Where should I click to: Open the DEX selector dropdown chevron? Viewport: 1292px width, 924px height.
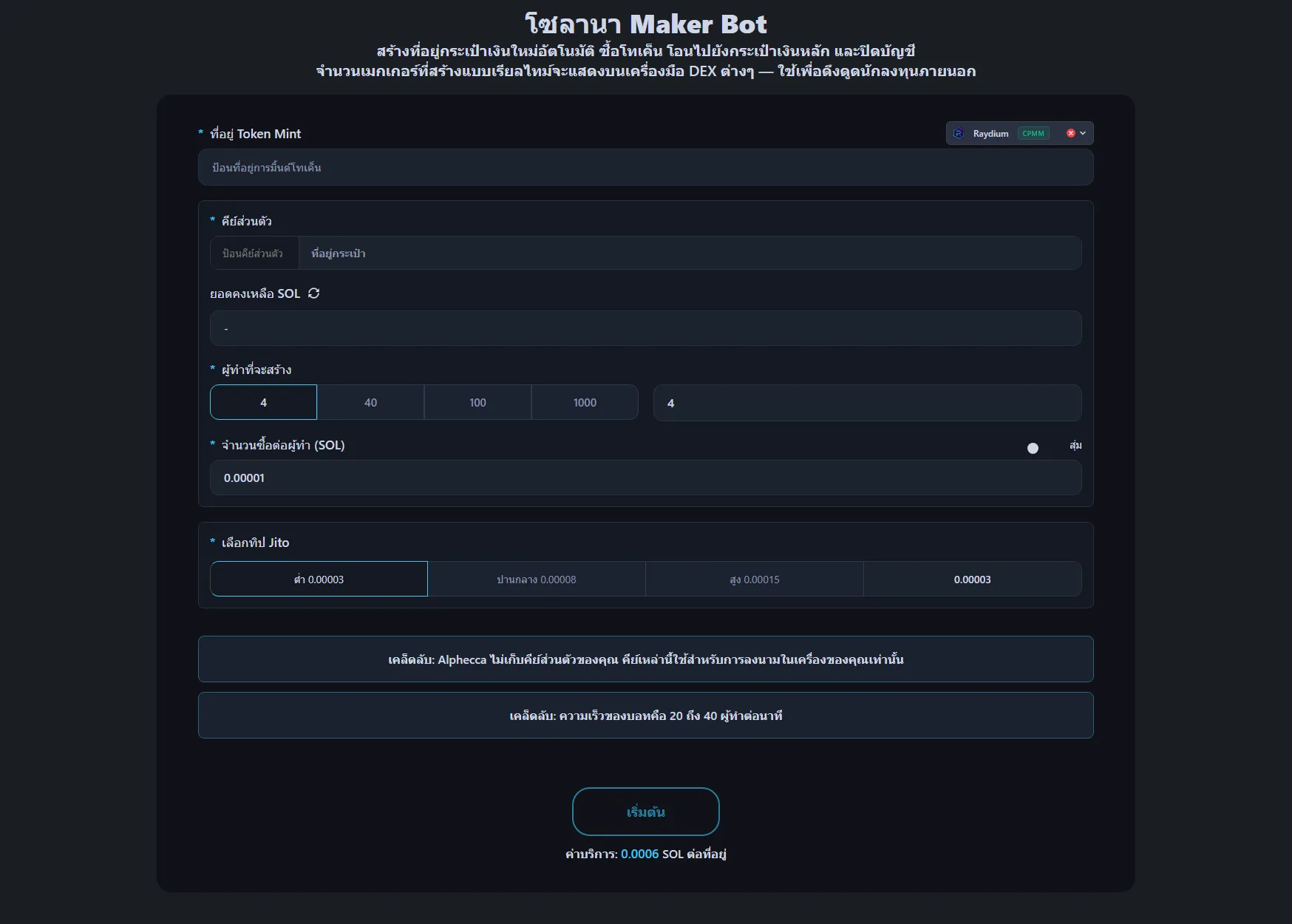[1083, 133]
